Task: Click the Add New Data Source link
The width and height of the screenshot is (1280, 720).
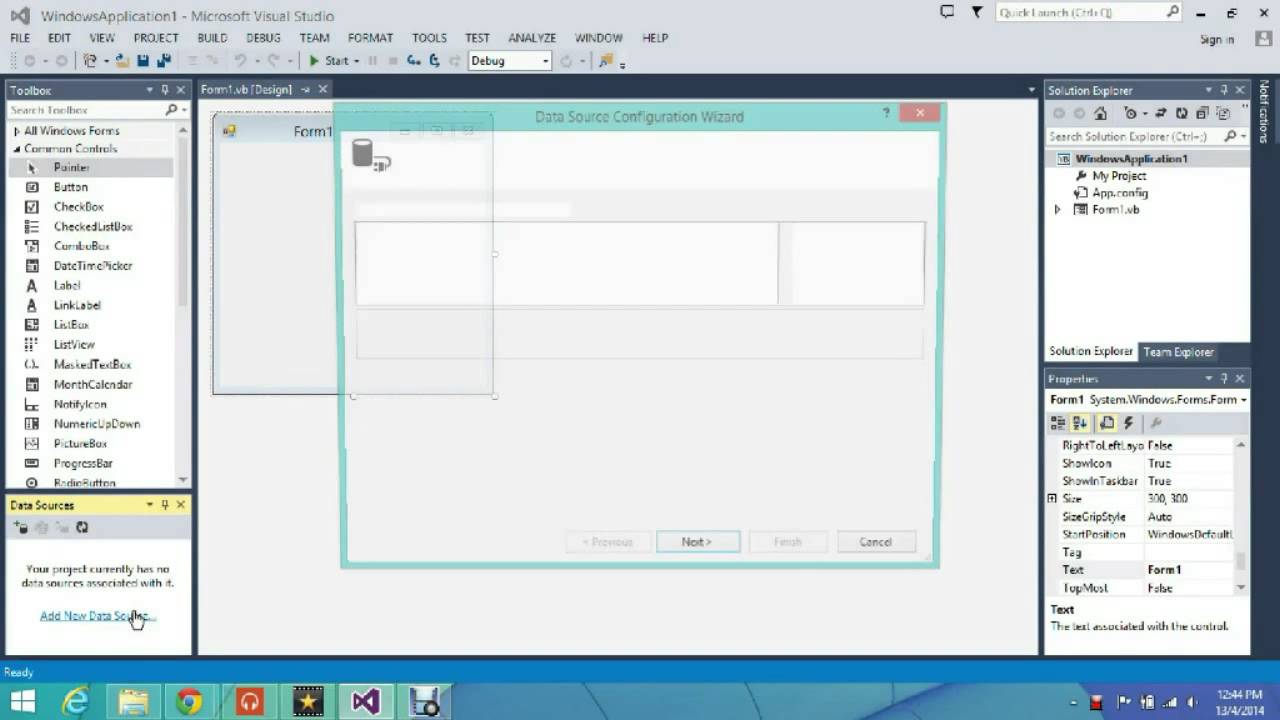Action: (x=98, y=616)
